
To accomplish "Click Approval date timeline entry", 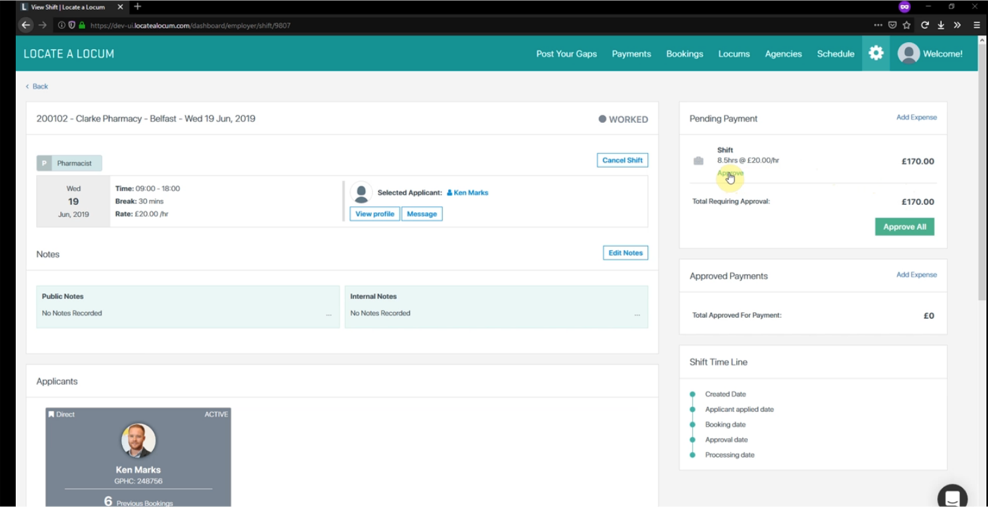I will click(x=727, y=440).
